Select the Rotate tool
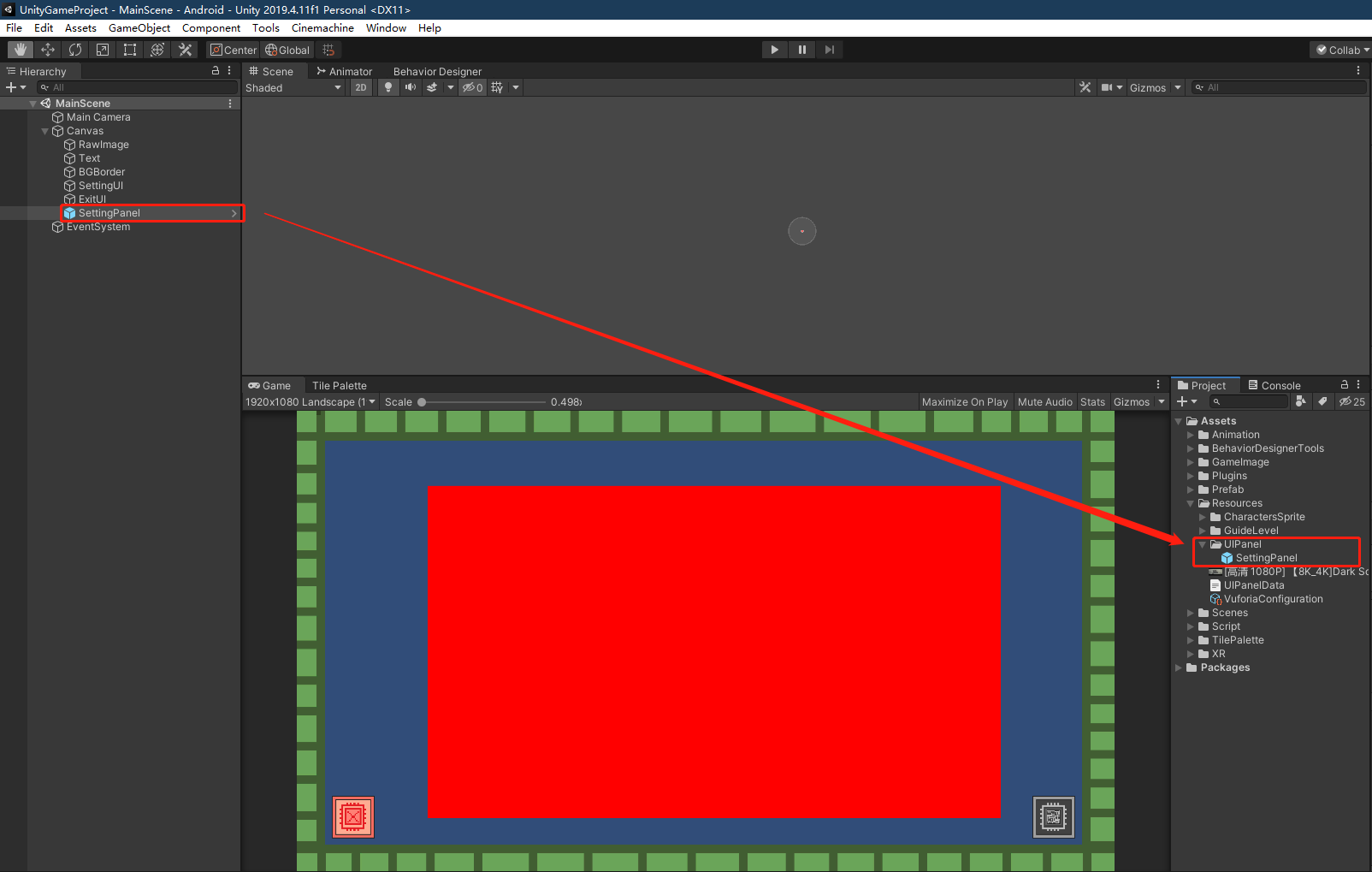Image resolution: width=1372 pixels, height=872 pixels. 75,50
